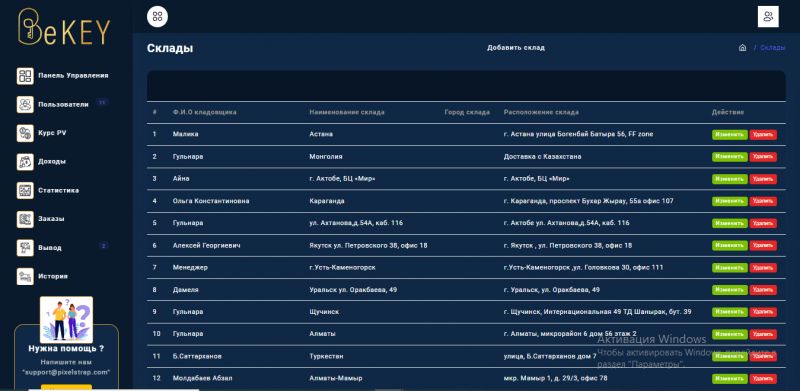Screen dimensions: 800x391
Task: Open История menu item
Action: pyautogui.click(x=53, y=276)
